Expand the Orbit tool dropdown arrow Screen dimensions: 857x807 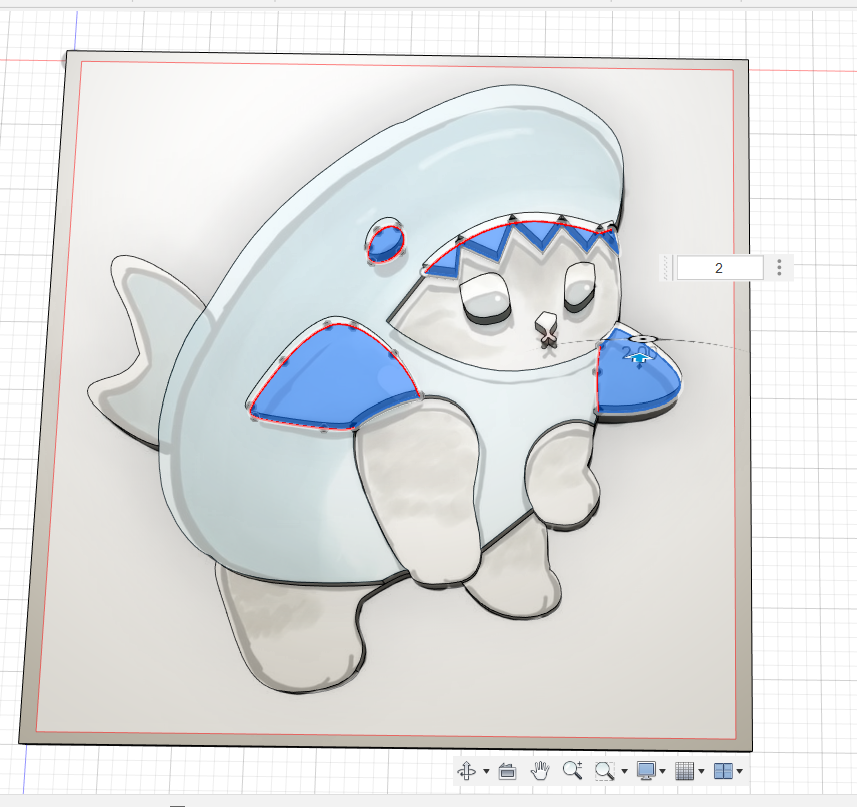click(486, 773)
